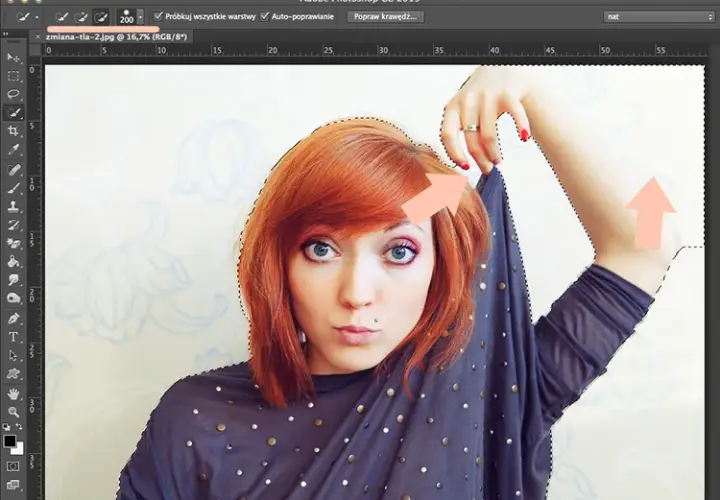Viewport: 720px width, 500px height.
Task: Select the History Brush tool
Action: click(13, 225)
